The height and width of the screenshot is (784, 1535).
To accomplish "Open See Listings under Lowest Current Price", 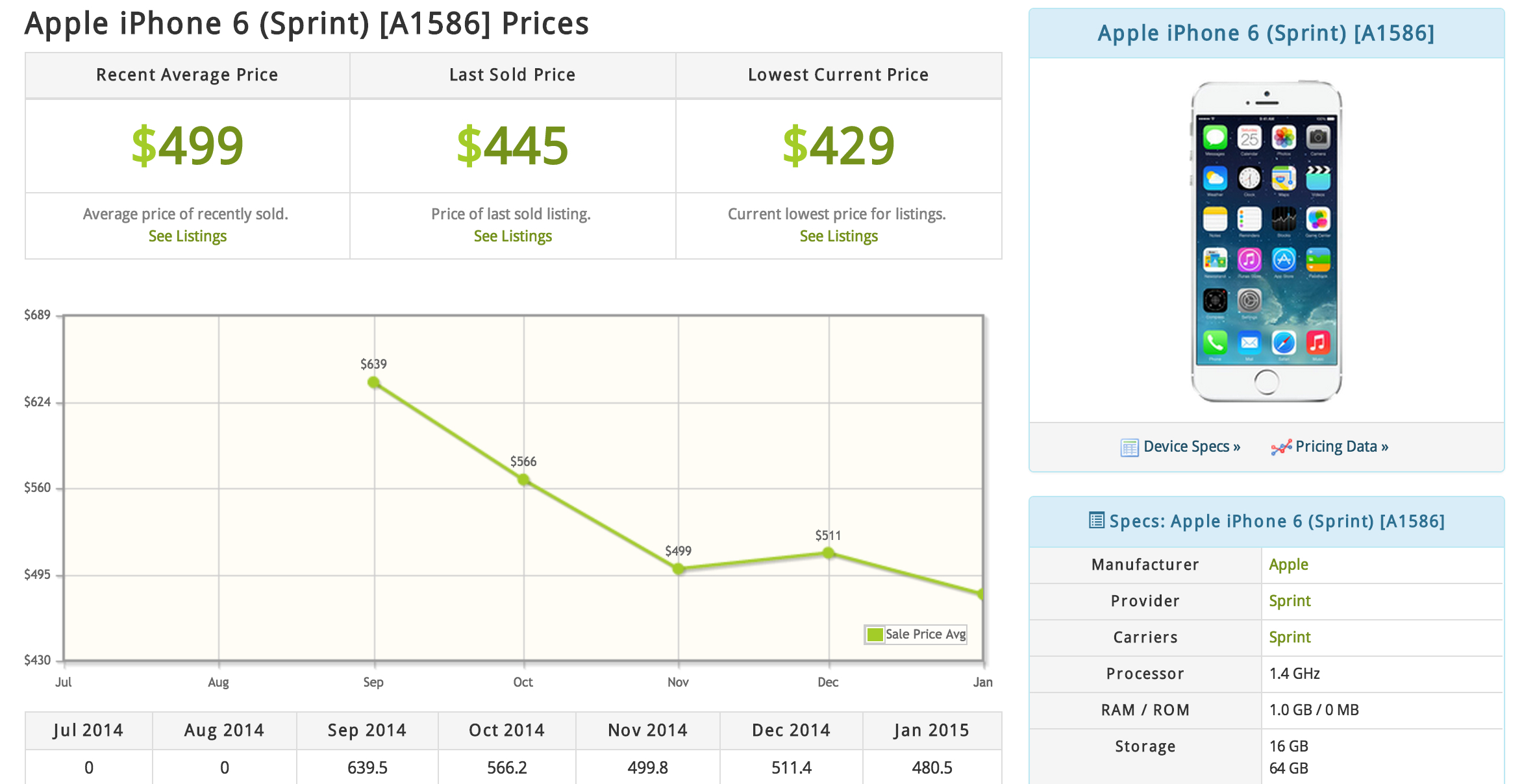I will point(838,236).
